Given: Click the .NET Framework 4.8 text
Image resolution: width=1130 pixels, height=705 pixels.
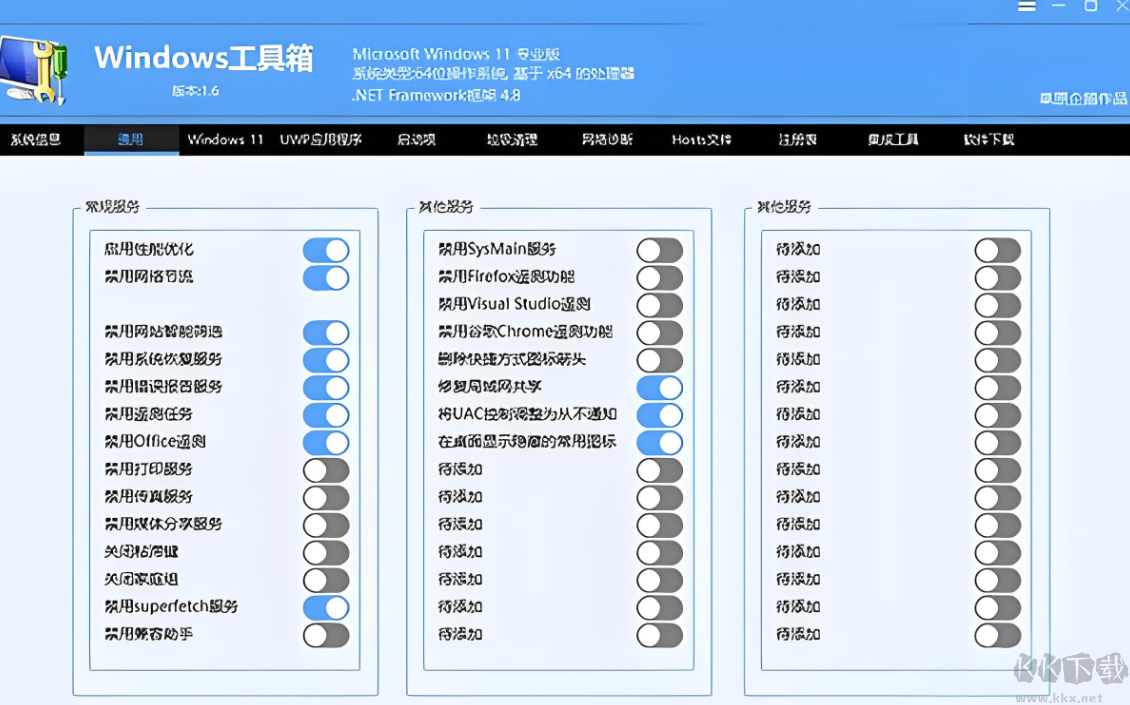Looking at the screenshot, I should tap(436, 94).
